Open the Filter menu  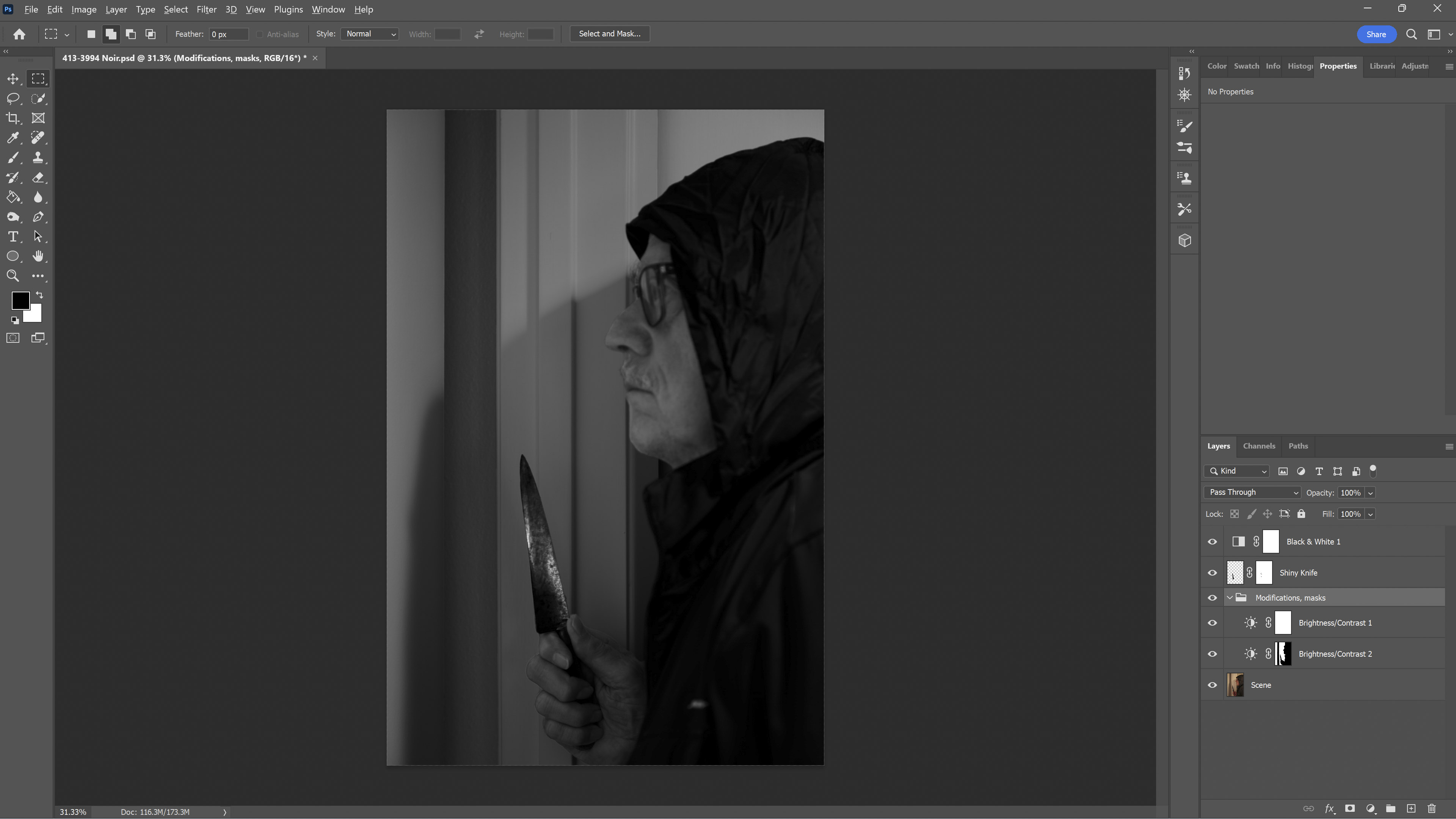(206, 9)
